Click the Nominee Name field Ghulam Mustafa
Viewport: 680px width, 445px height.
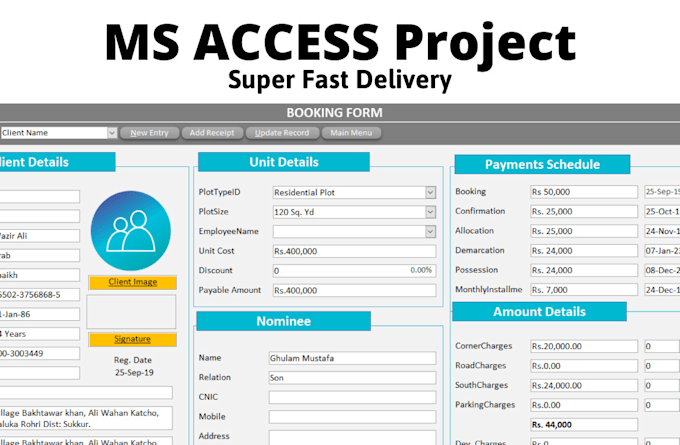coord(352,358)
